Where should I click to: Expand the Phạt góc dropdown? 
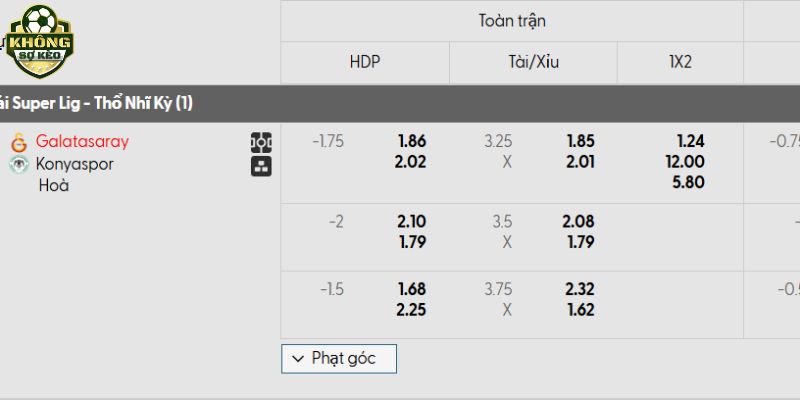coord(339,359)
